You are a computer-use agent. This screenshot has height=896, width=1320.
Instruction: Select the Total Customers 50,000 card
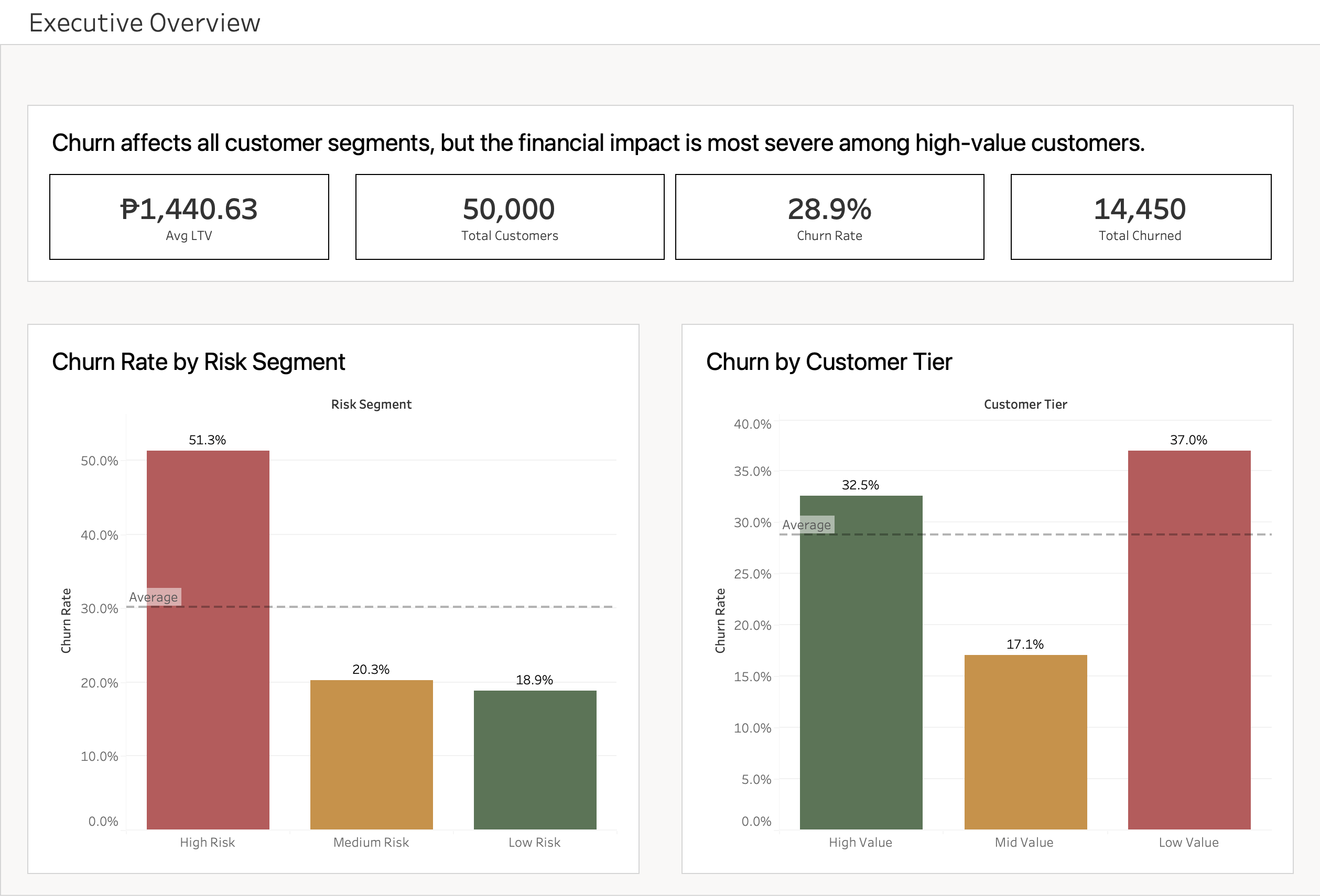coord(510,217)
